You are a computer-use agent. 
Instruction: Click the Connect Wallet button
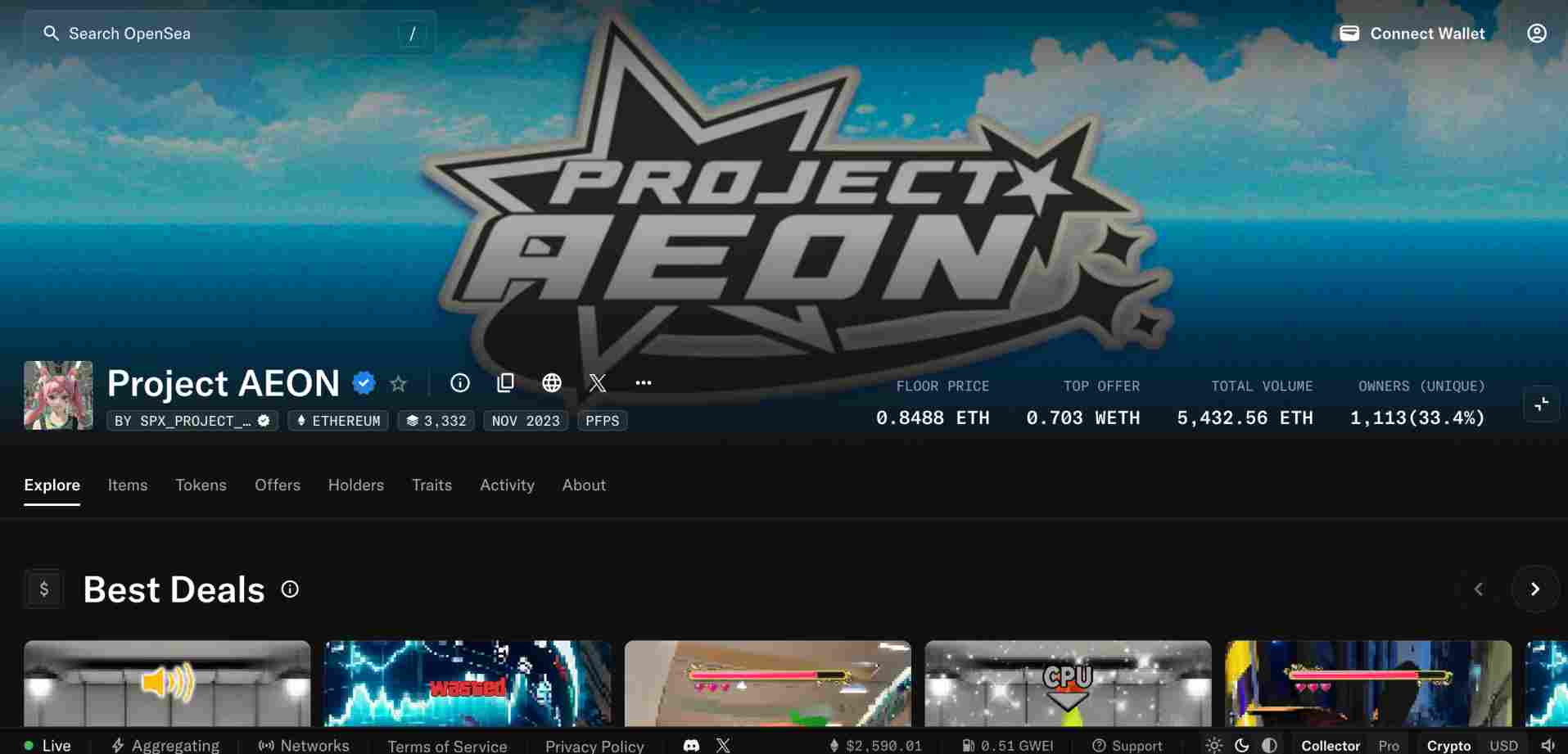1412,34
